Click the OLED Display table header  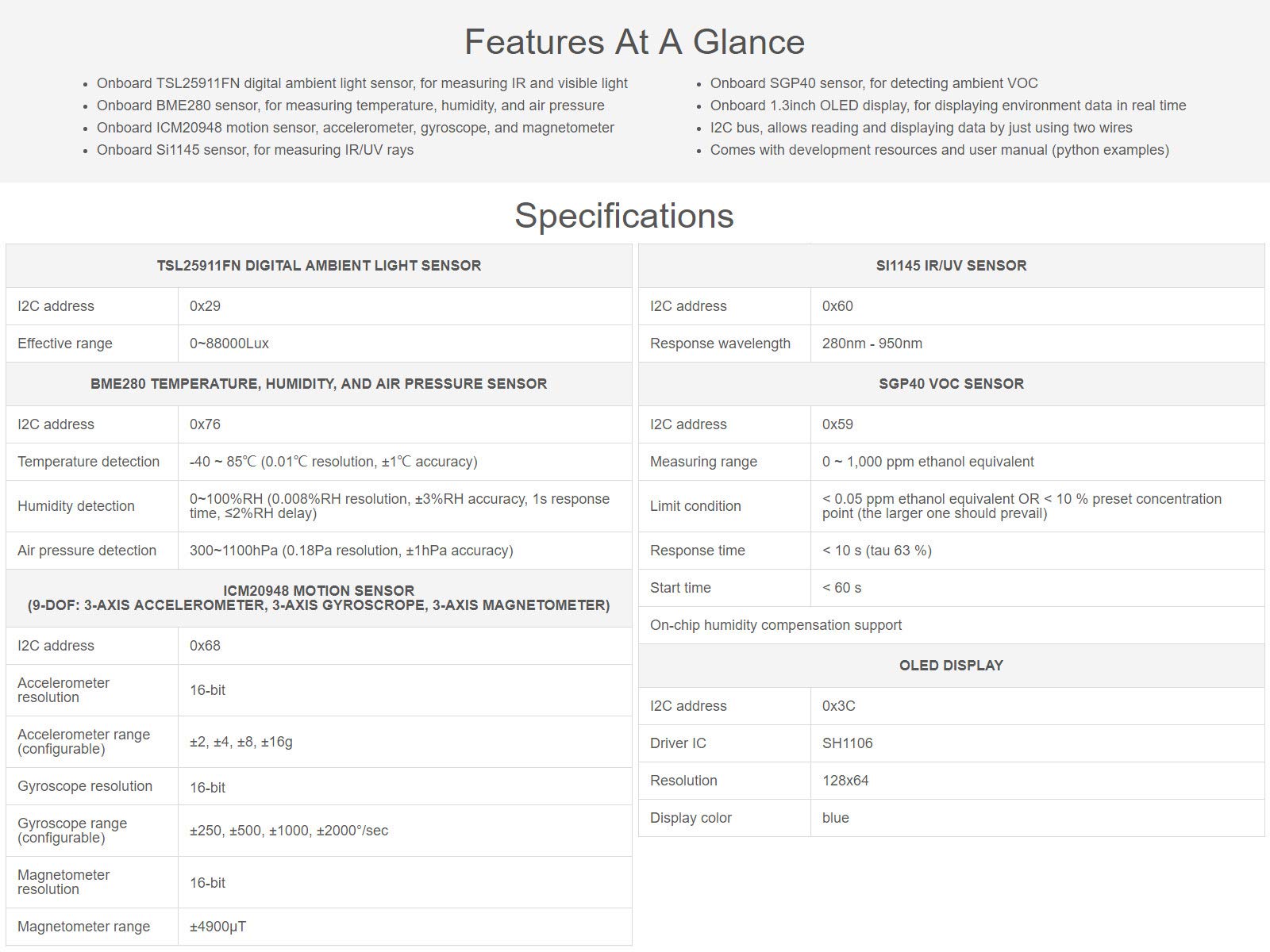951,666
